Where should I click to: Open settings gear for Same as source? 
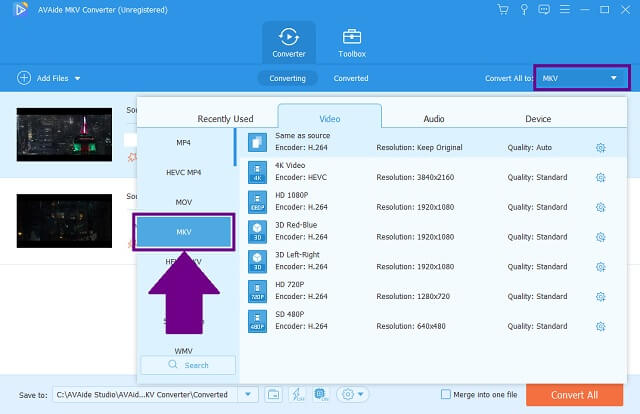(x=600, y=148)
